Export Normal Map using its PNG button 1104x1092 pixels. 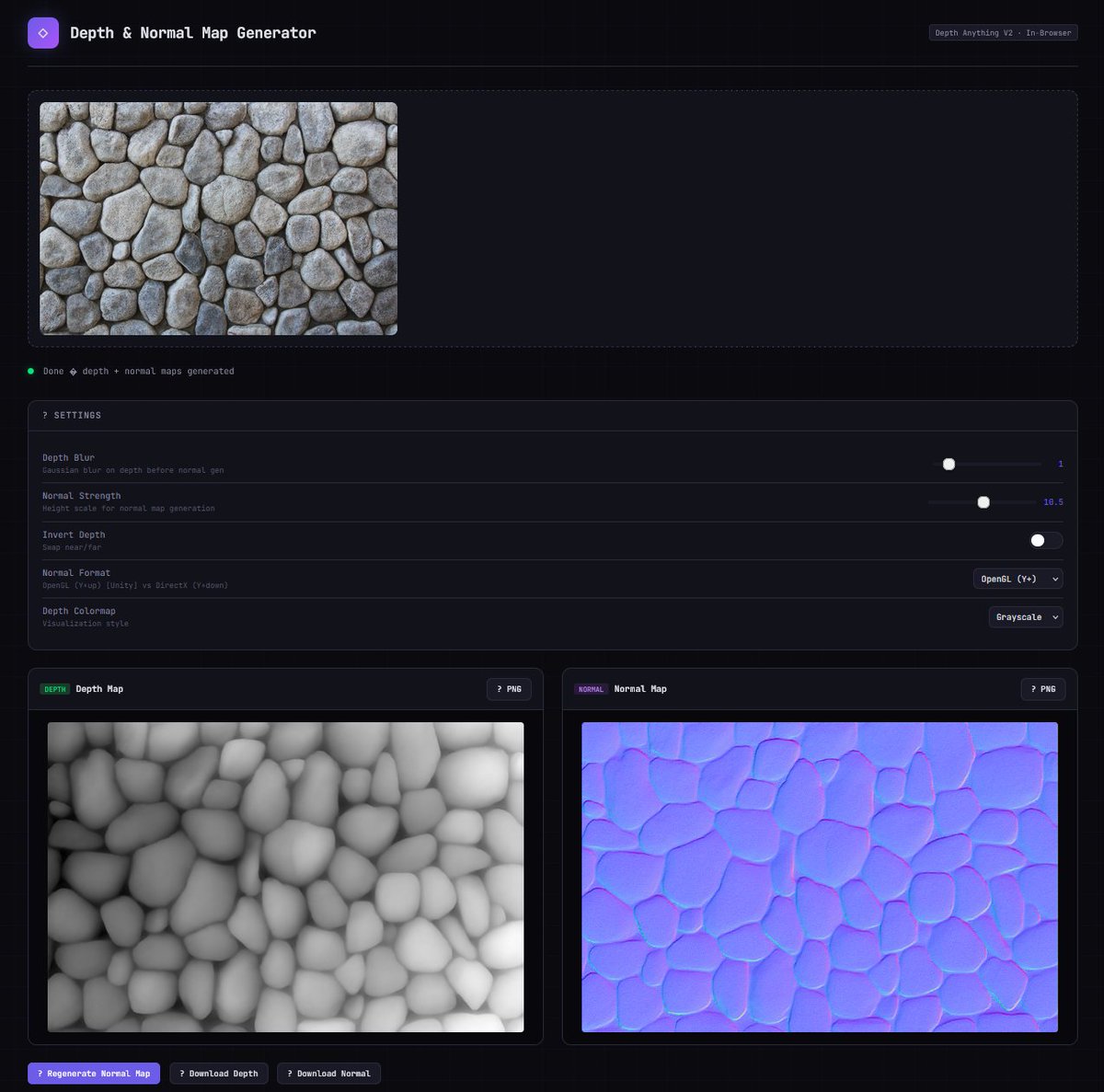1043,689
